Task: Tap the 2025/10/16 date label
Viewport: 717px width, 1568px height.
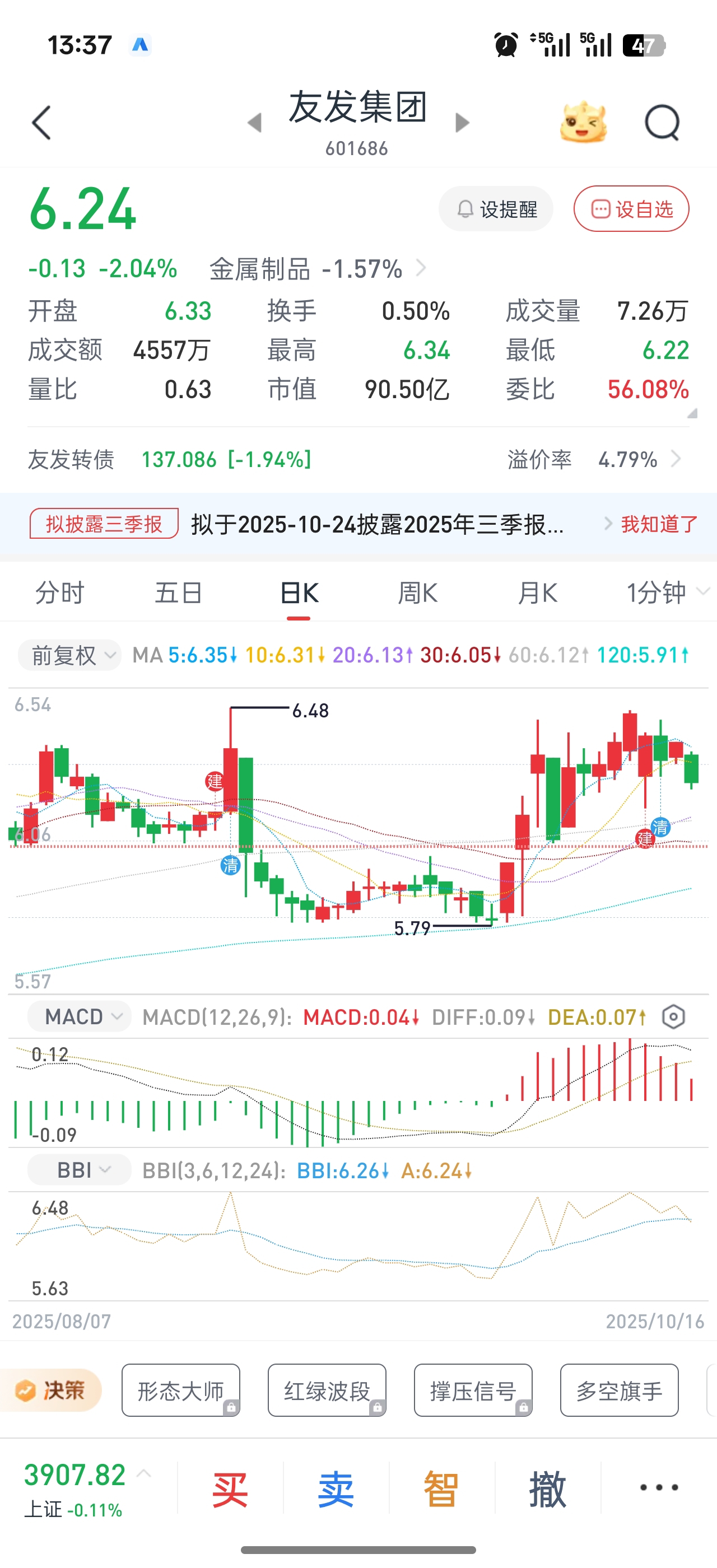Action: 655,1321
